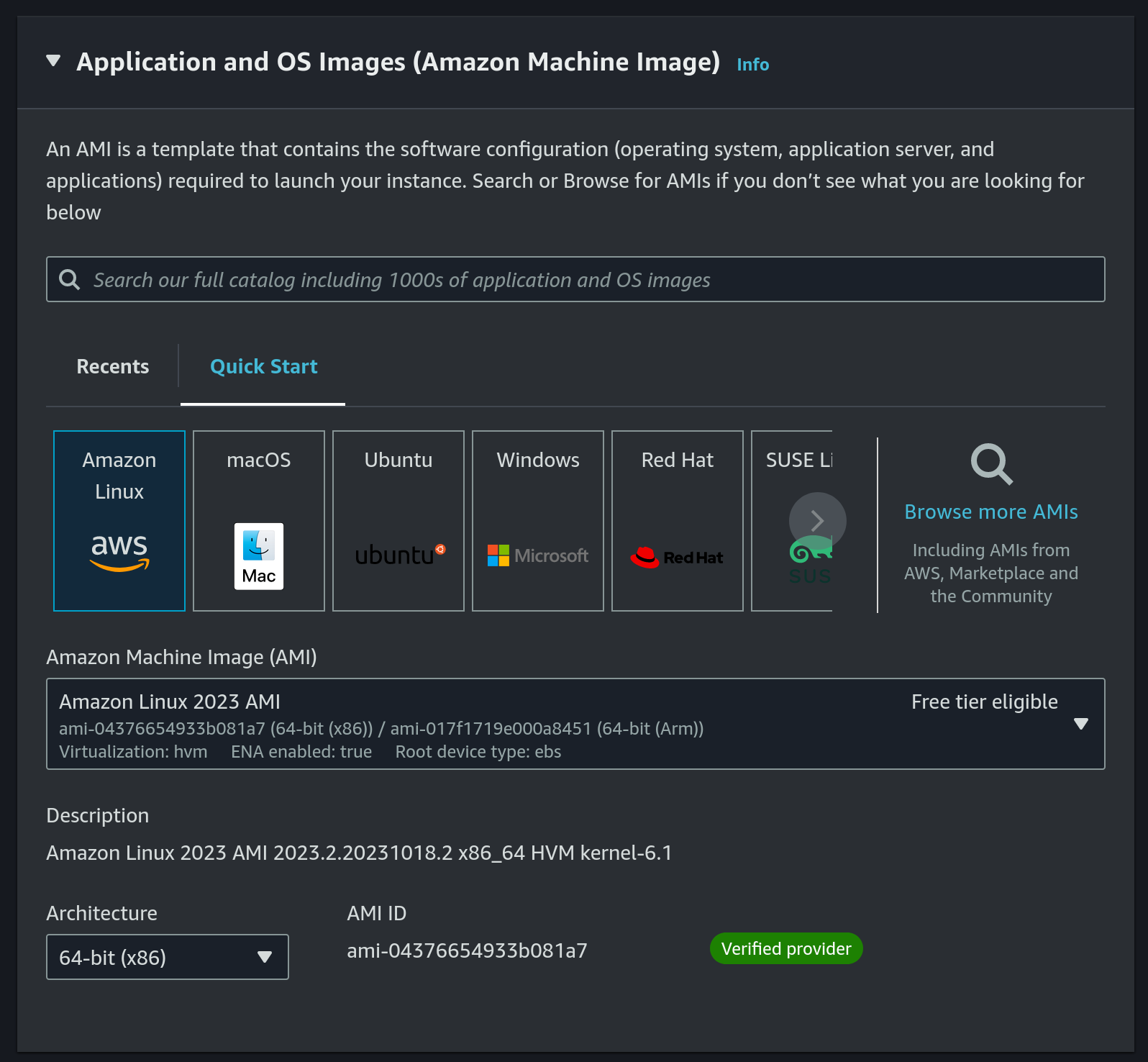
Task: Collapse the Application and OS Images section
Action: (53, 61)
